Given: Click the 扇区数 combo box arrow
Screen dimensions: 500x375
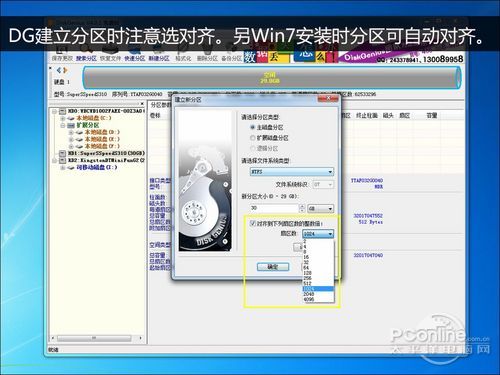Looking at the screenshot, I should point(330,234).
